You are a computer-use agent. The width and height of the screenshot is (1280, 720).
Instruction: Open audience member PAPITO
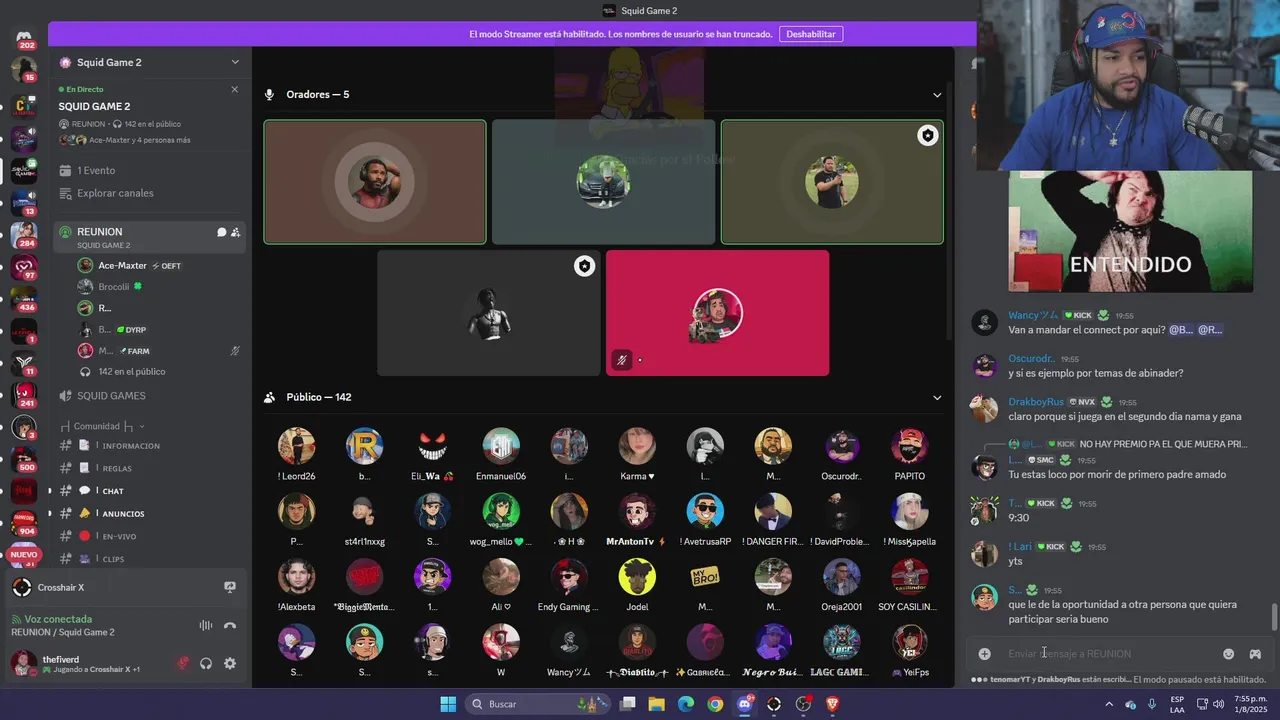(909, 455)
